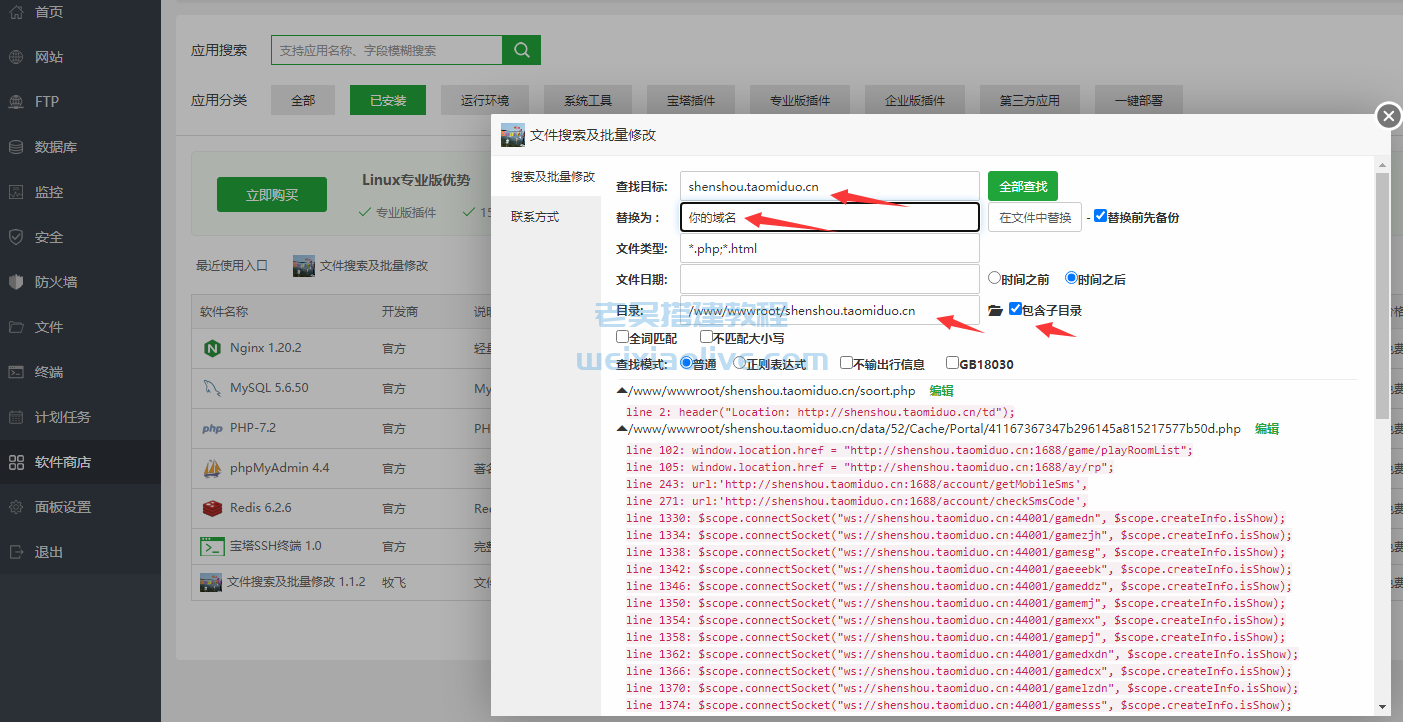Click the PHP-7.2 app icon
This screenshot has height=722, width=1403.
click(x=211, y=428)
